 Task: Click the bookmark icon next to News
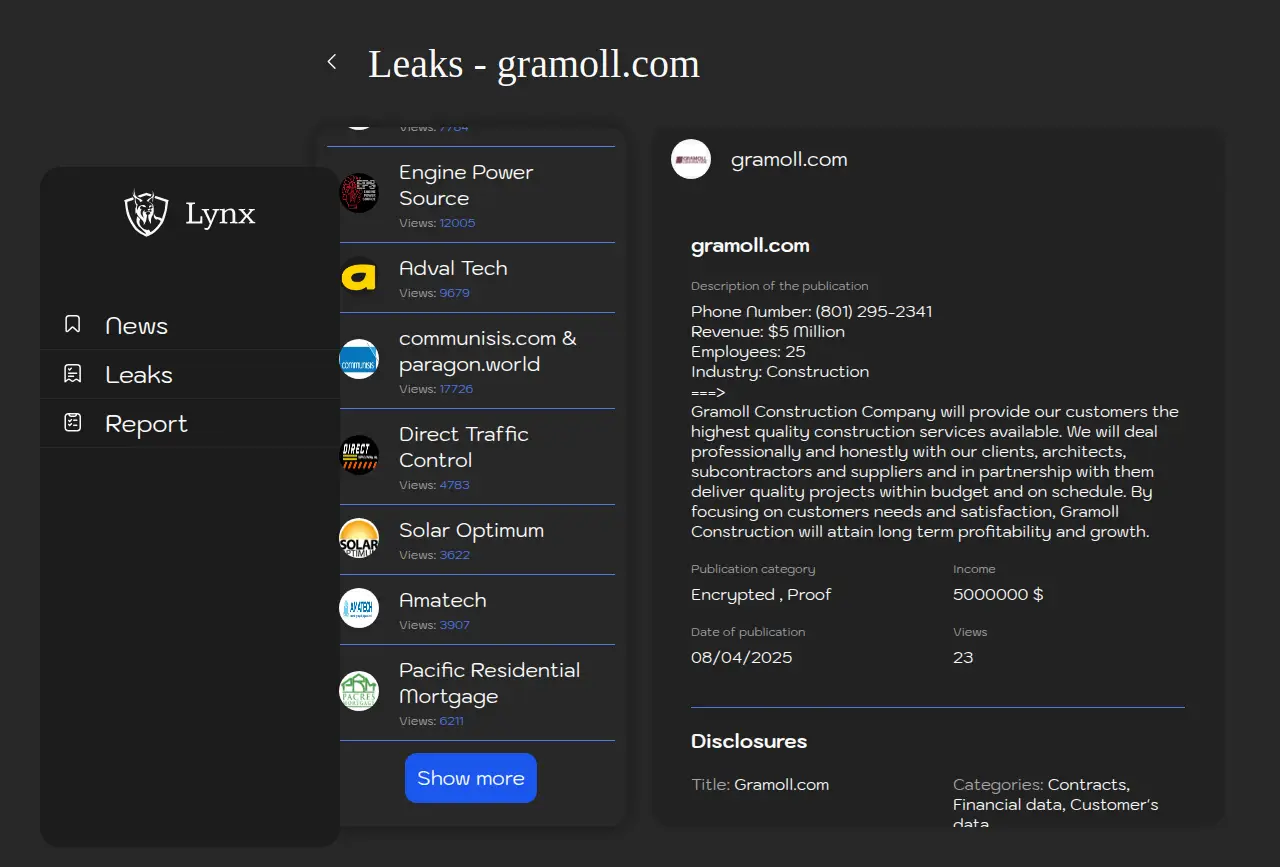coord(73,324)
